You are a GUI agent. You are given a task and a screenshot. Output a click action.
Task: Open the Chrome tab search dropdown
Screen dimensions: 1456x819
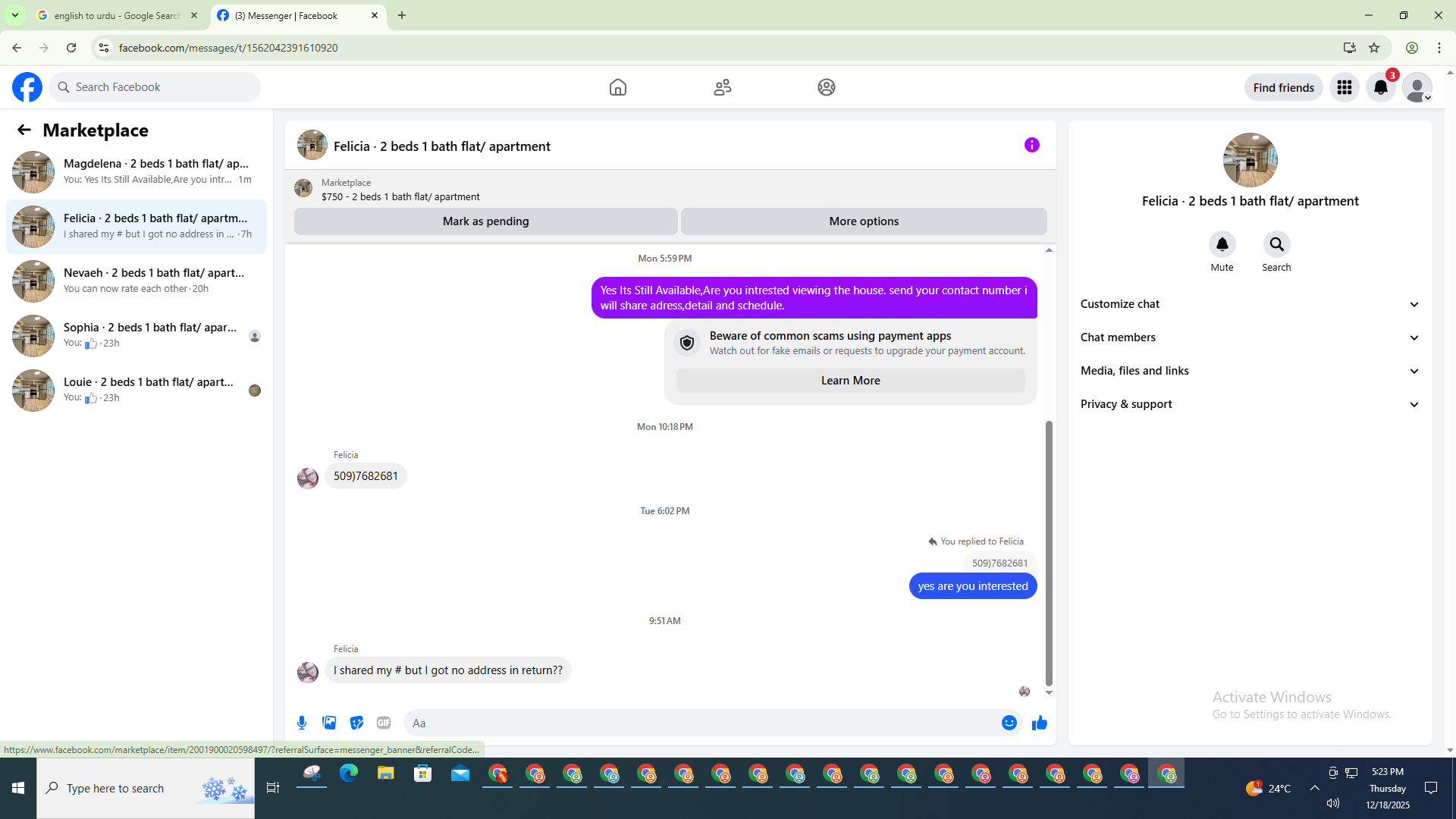pyautogui.click(x=15, y=15)
